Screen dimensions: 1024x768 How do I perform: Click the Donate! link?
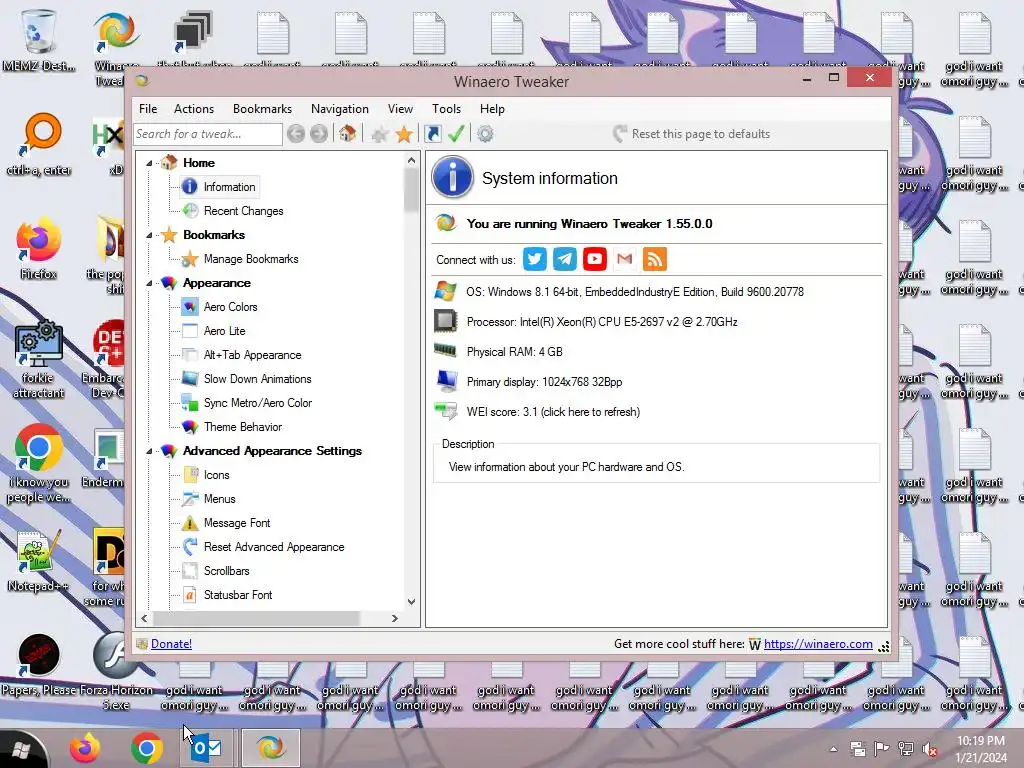coord(171,644)
